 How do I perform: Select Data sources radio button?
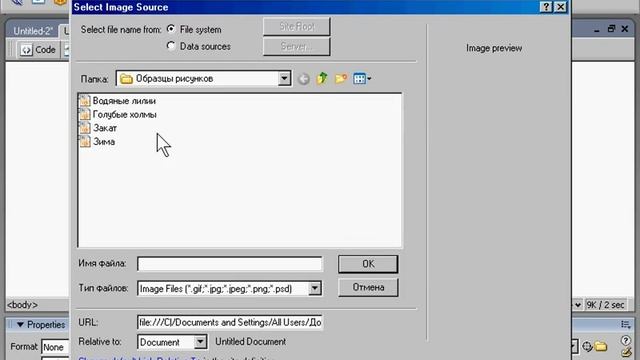[x=171, y=46]
